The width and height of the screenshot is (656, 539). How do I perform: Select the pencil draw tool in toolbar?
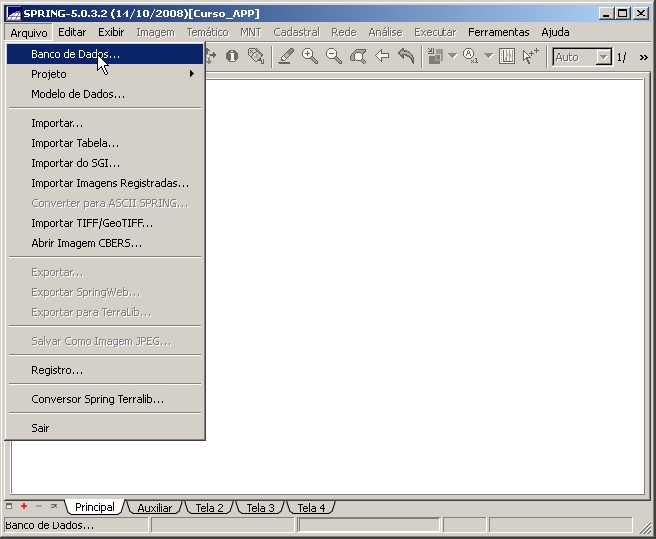click(x=286, y=57)
